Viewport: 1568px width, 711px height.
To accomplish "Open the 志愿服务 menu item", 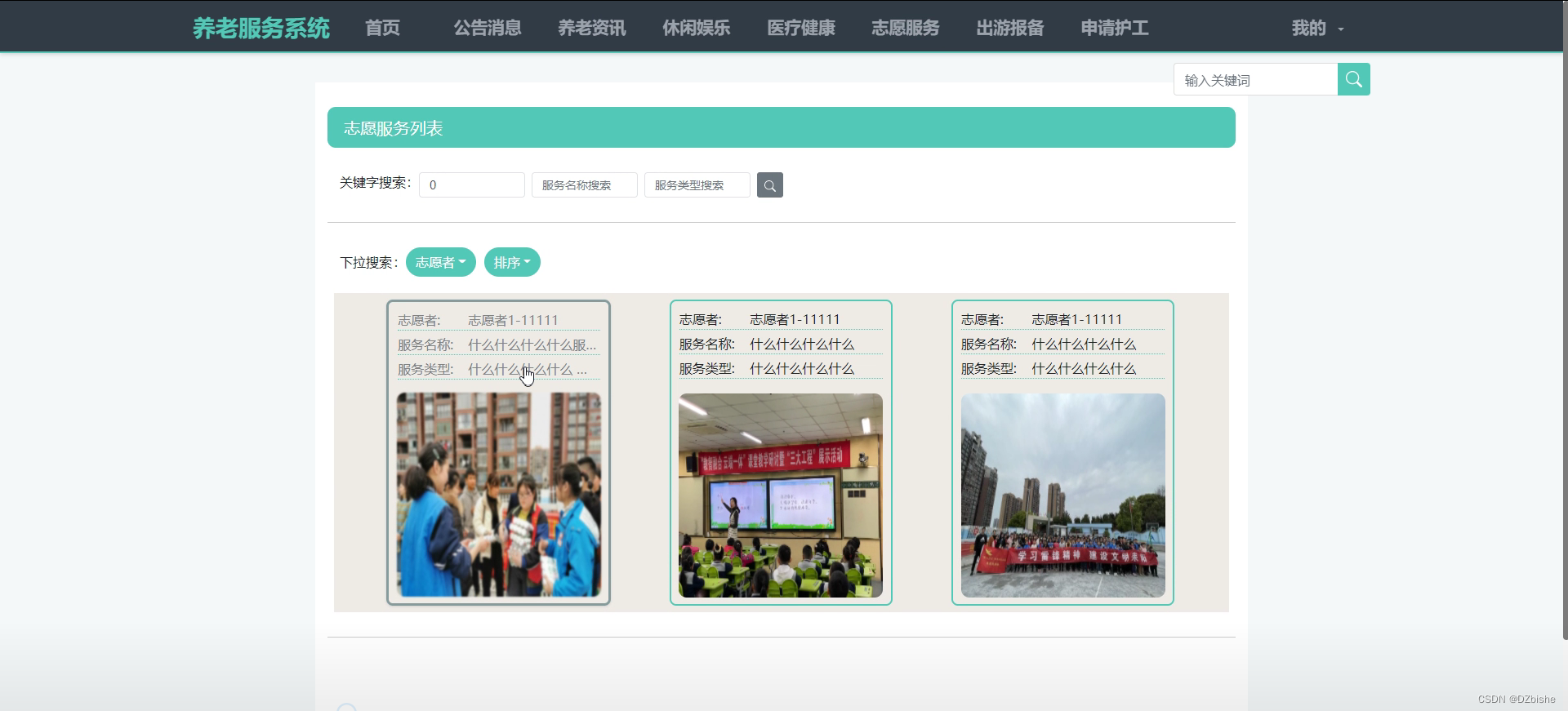I will coord(906,28).
